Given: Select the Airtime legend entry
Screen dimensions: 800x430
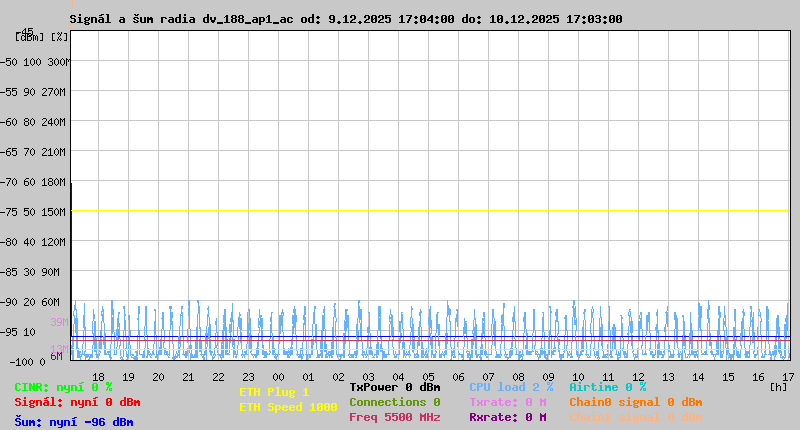Looking at the screenshot, I should pos(607,387).
